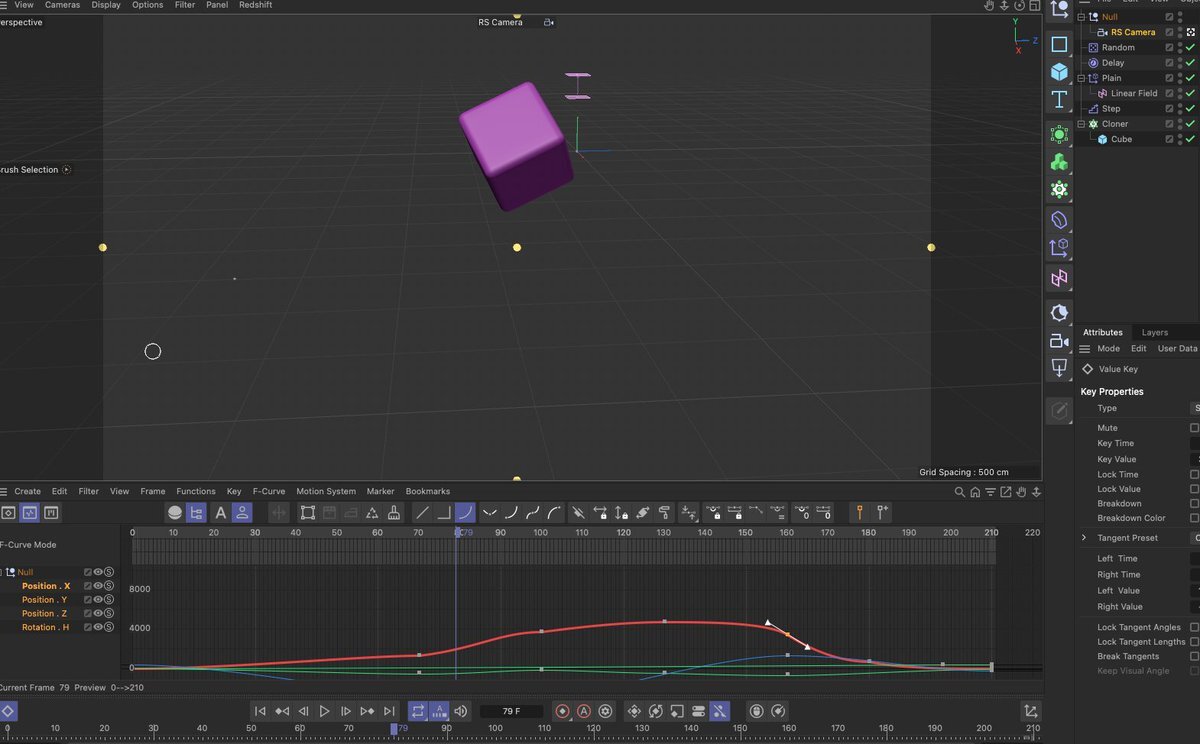Select the Rotation . H track
Screen dimensions: 1200x744
(x=46, y=627)
